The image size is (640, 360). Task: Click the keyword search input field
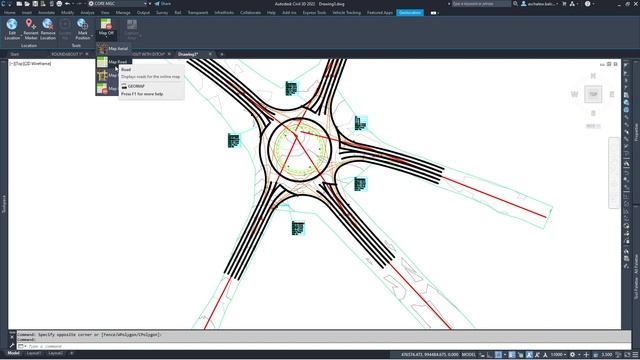click(x=481, y=4)
